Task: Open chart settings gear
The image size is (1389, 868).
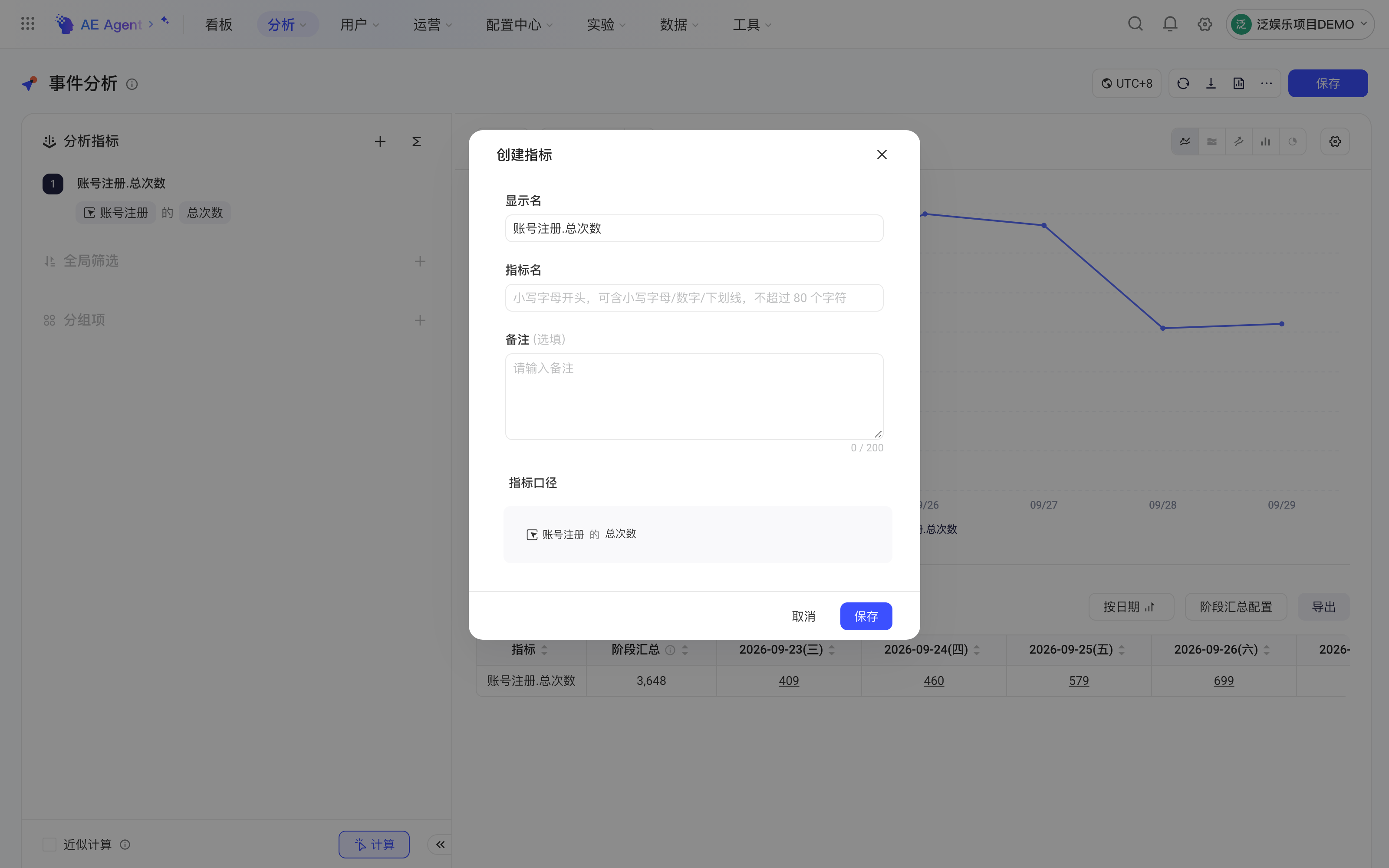Action: pyautogui.click(x=1335, y=142)
